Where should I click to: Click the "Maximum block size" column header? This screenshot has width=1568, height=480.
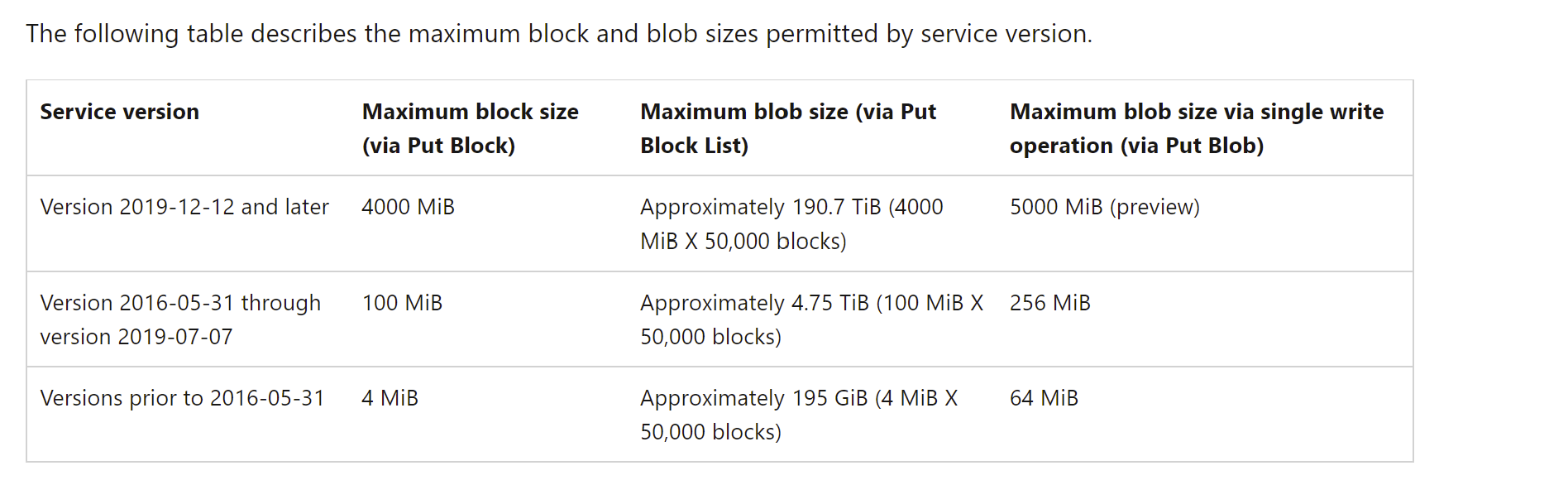click(x=470, y=112)
